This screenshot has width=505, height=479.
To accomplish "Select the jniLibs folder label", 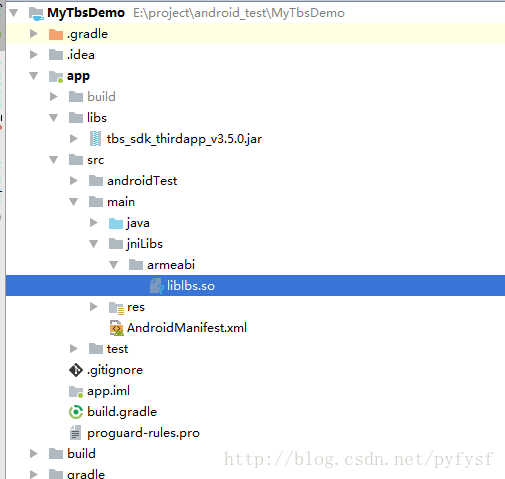I will point(145,244).
